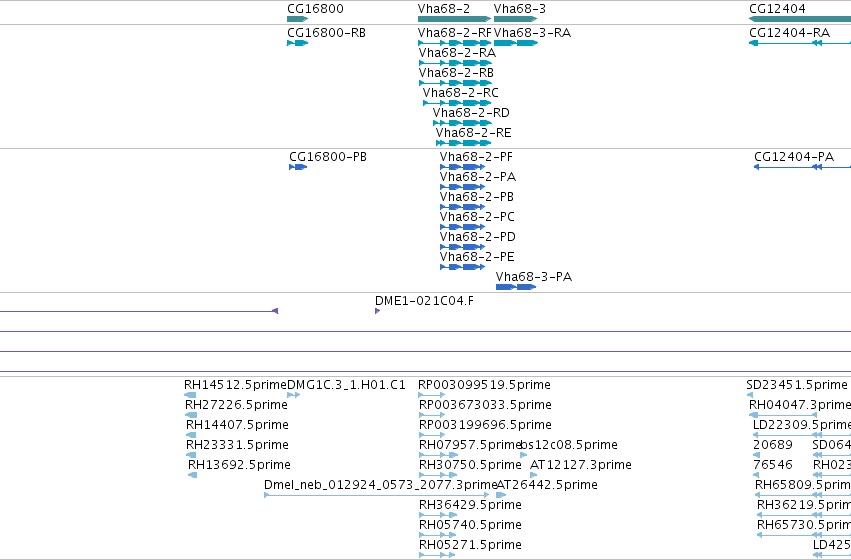The width and height of the screenshot is (851, 560).
Task: Click EST SD23451.5prime
Action: pos(797,385)
